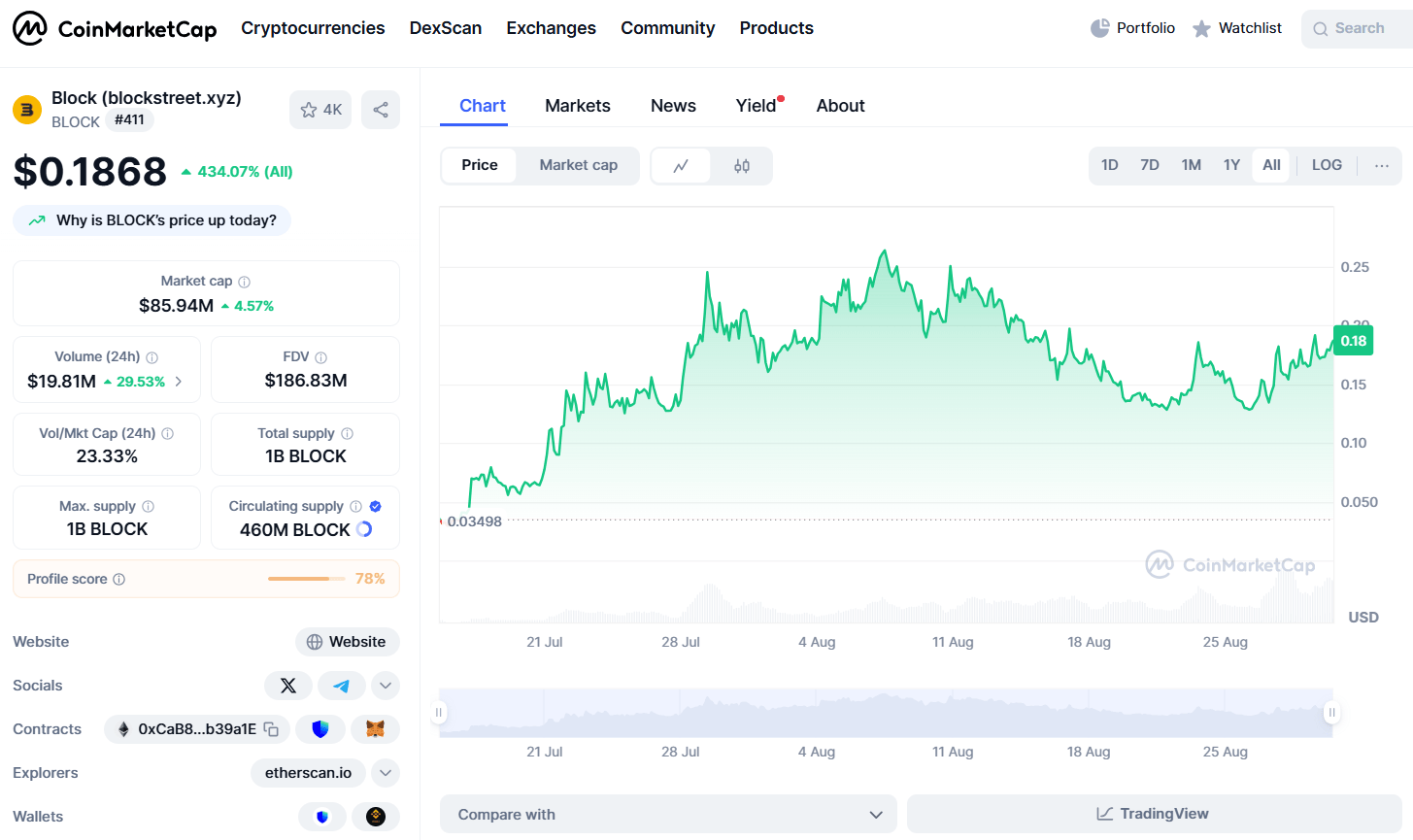Click the Total supply info icon
Image resolution: width=1413 pixels, height=840 pixels.
coord(348,434)
